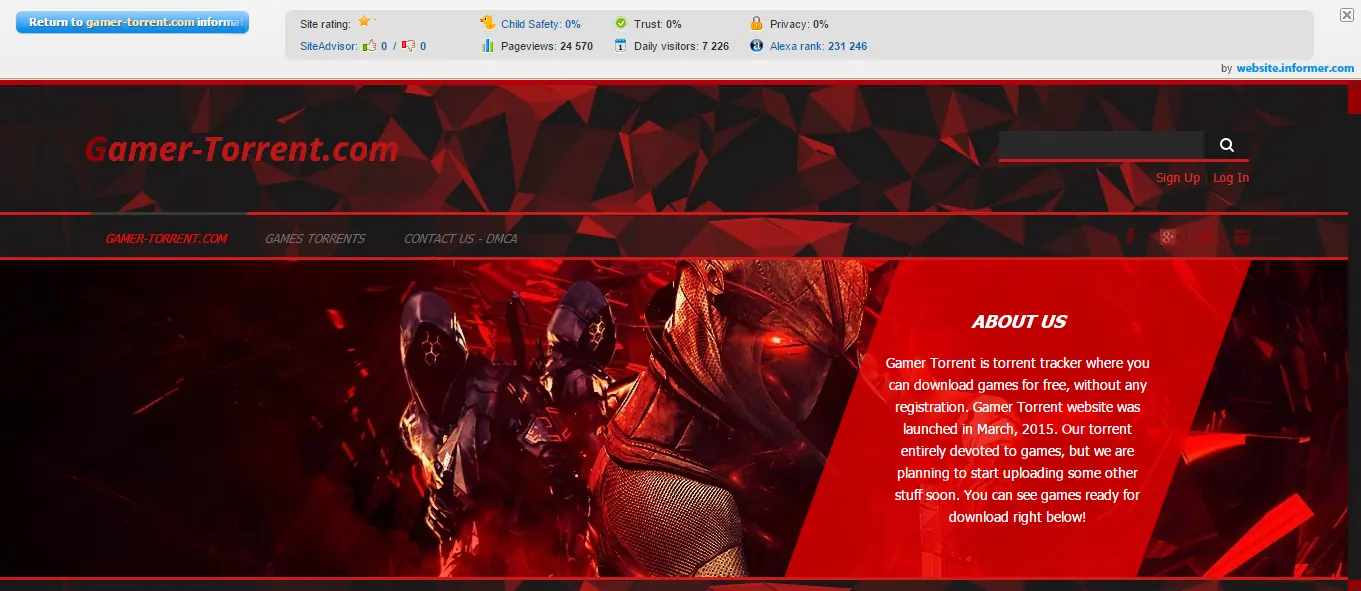1361x591 pixels.
Task: Open the Facebook social icon
Action: pos(1132,237)
